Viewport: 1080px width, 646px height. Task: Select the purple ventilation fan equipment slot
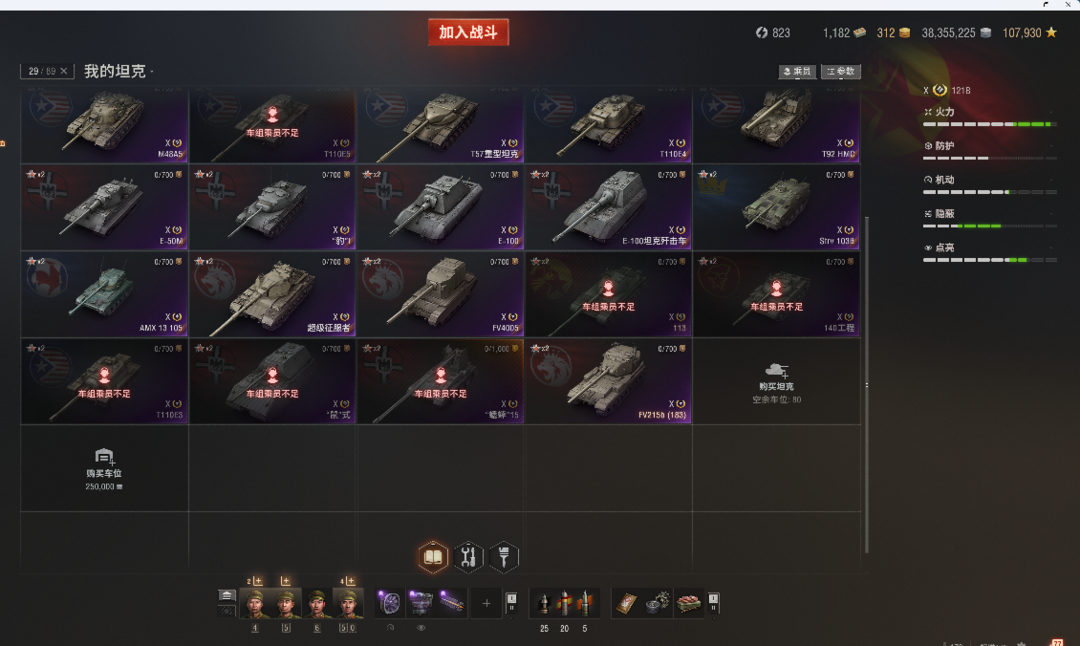389,603
